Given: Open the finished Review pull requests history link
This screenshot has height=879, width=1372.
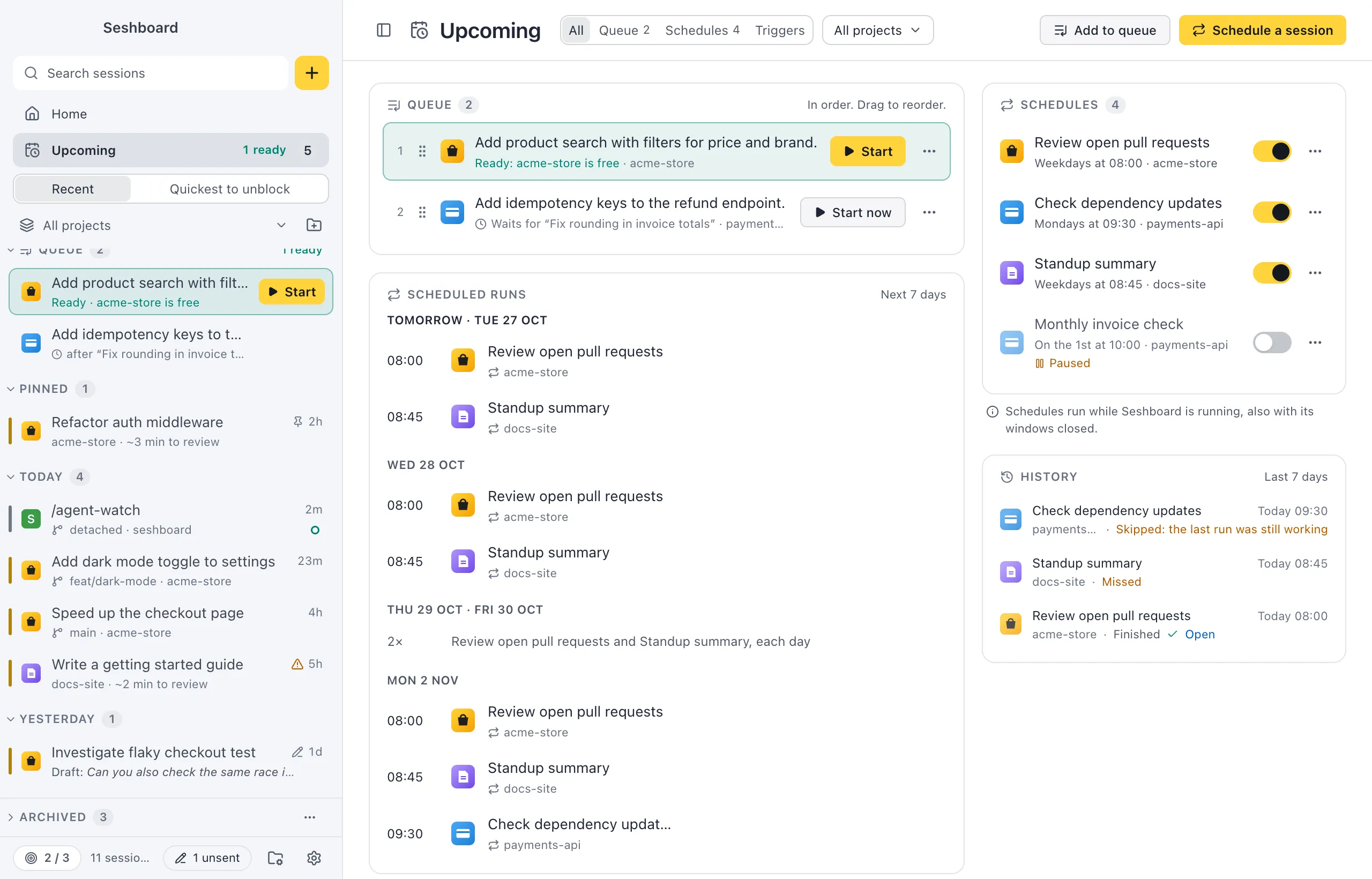Looking at the screenshot, I should click(x=1199, y=634).
